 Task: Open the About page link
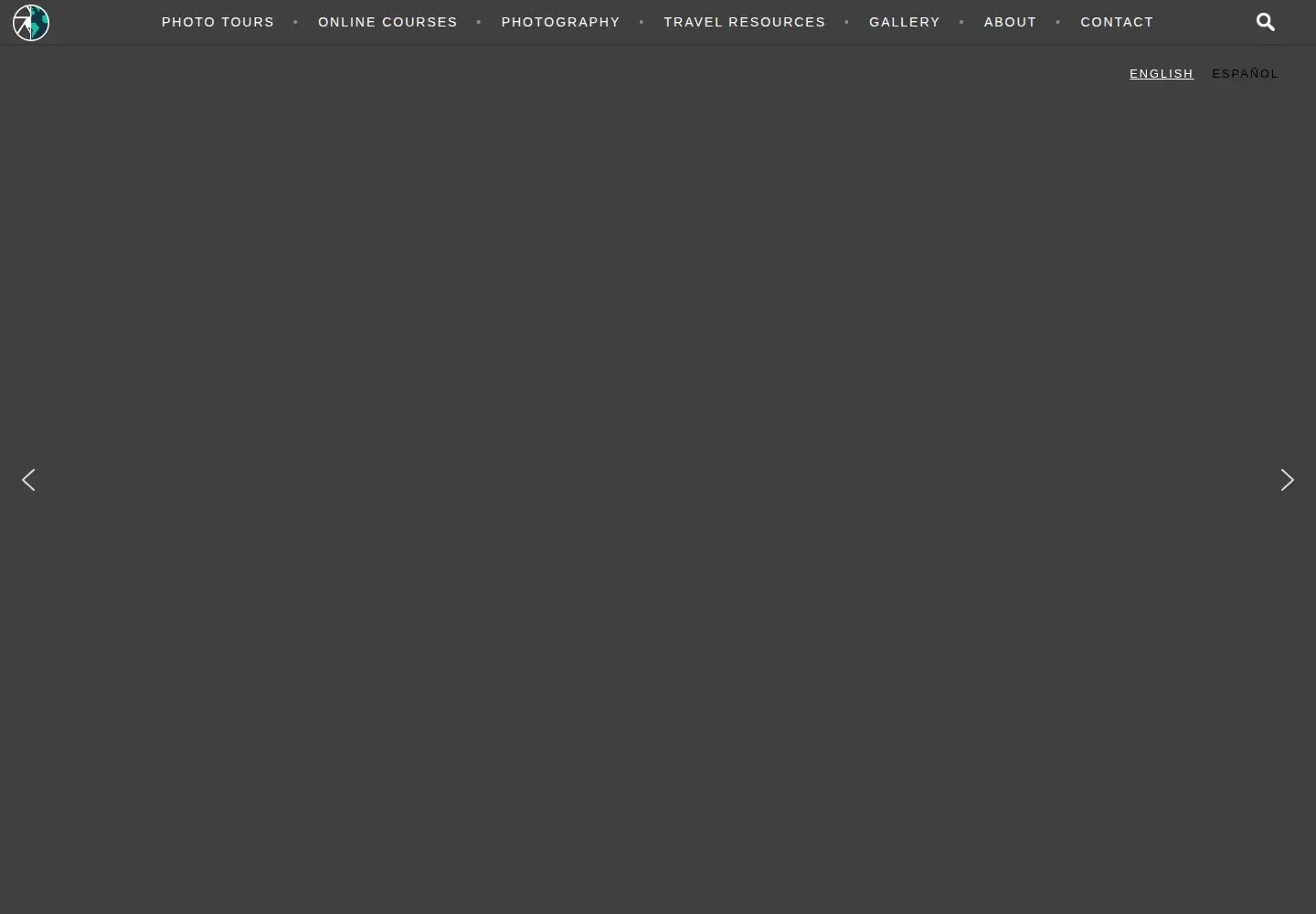1010,22
